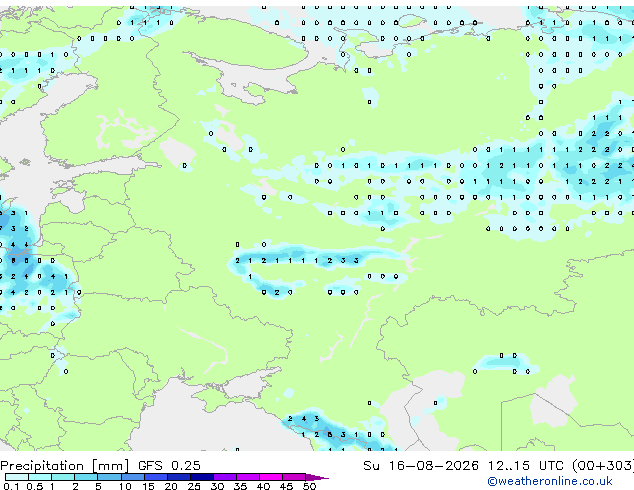Select the legend swatch between 1 and 2
This screenshot has height=490, width=634.
point(63,477)
